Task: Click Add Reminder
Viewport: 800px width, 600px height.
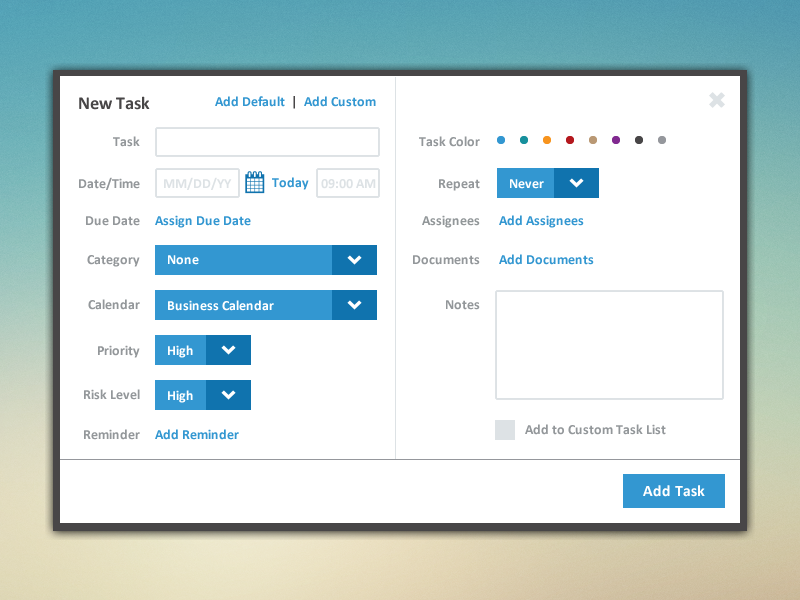Action: click(196, 434)
